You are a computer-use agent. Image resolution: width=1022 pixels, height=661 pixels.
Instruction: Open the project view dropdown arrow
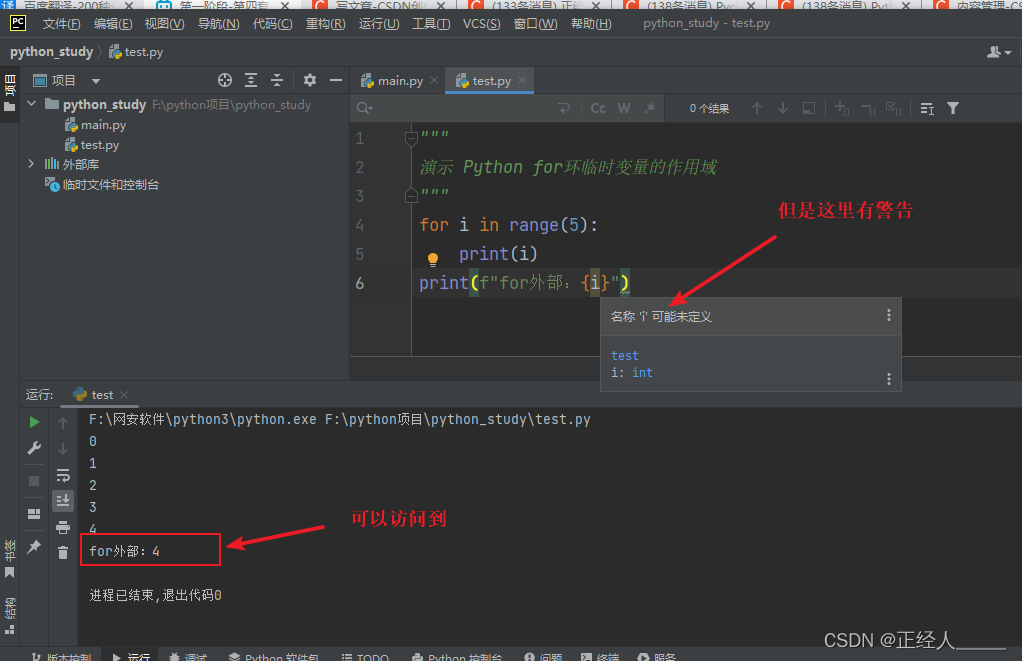(96, 81)
